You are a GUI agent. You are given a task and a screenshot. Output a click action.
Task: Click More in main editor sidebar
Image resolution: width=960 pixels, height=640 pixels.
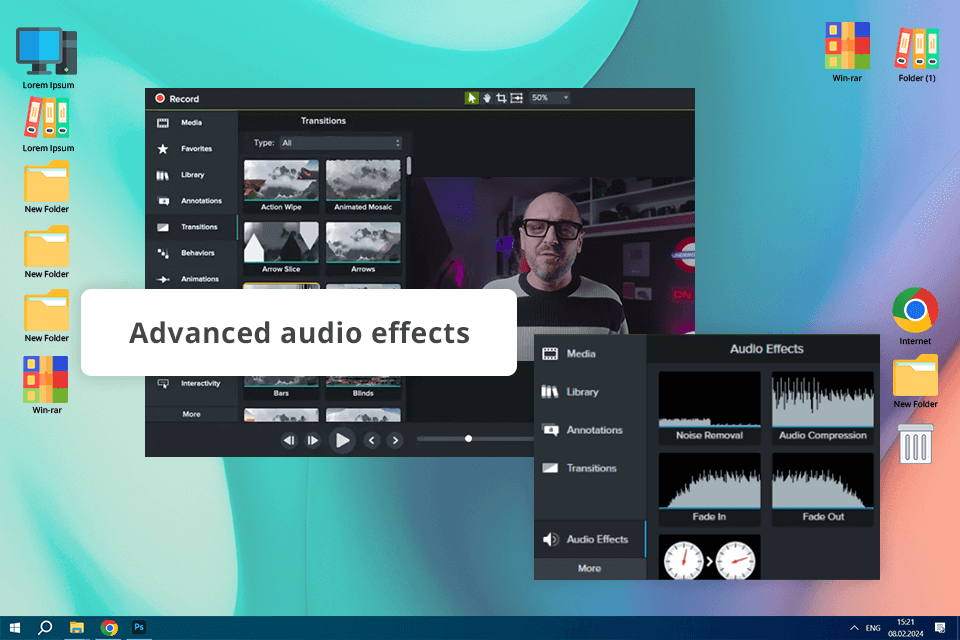tap(191, 414)
